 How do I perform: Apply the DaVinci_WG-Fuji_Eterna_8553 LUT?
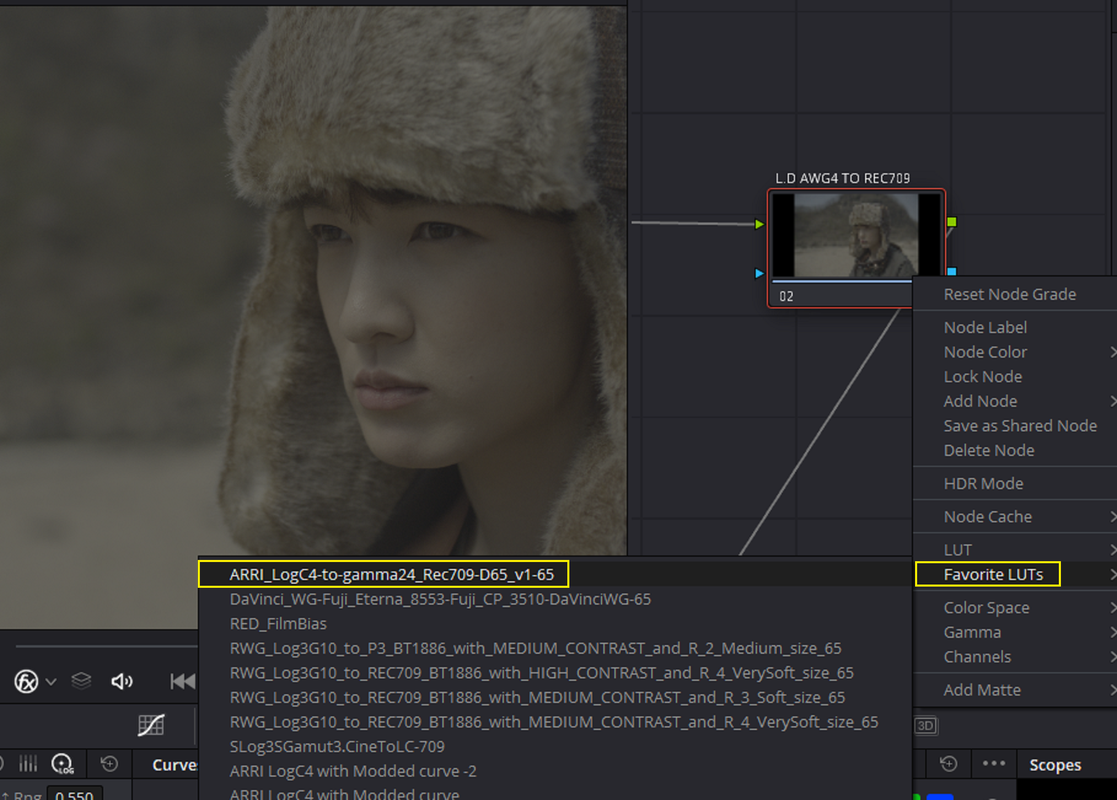pyautogui.click(x=555, y=599)
